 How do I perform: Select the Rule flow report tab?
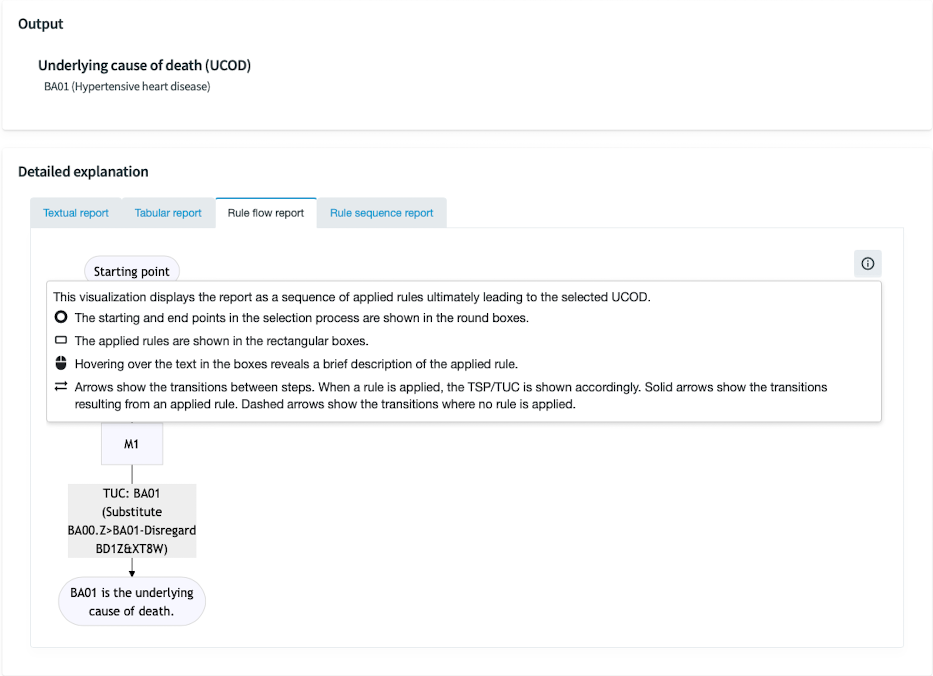[x=265, y=212]
